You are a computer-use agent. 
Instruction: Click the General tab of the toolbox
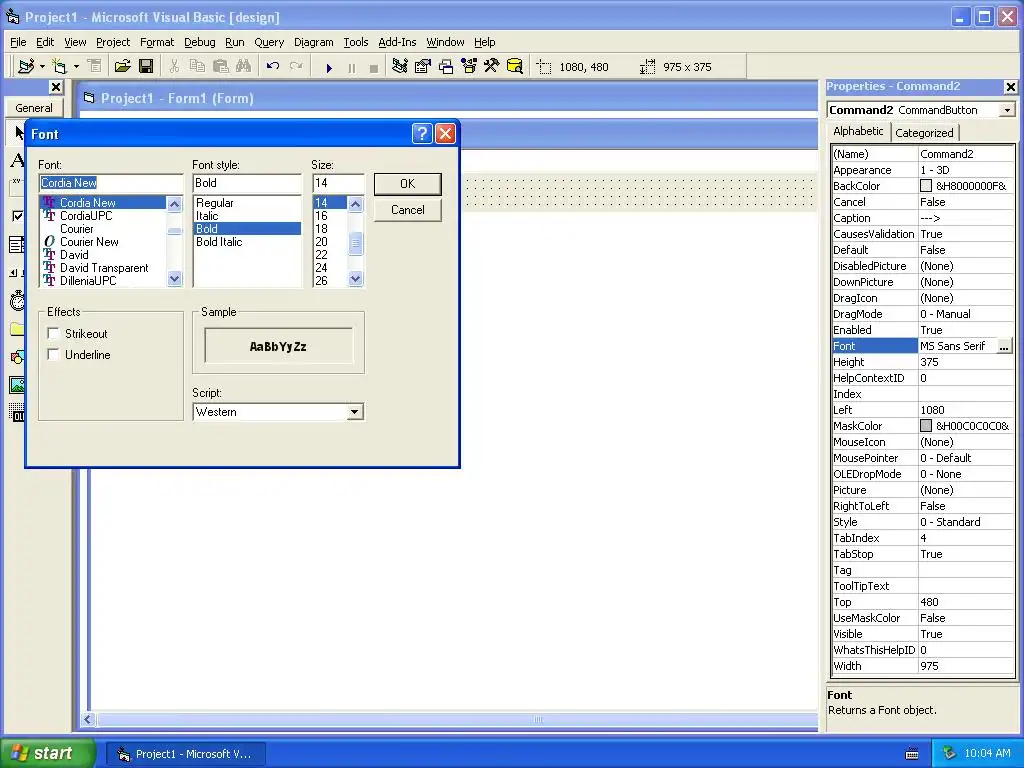pos(34,108)
